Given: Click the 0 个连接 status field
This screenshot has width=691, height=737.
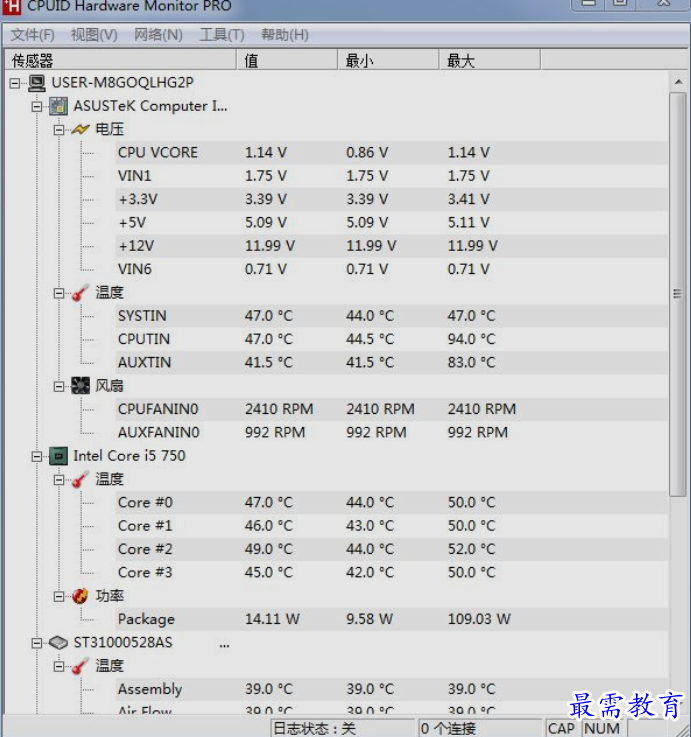Looking at the screenshot, I should click(x=479, y=728).
